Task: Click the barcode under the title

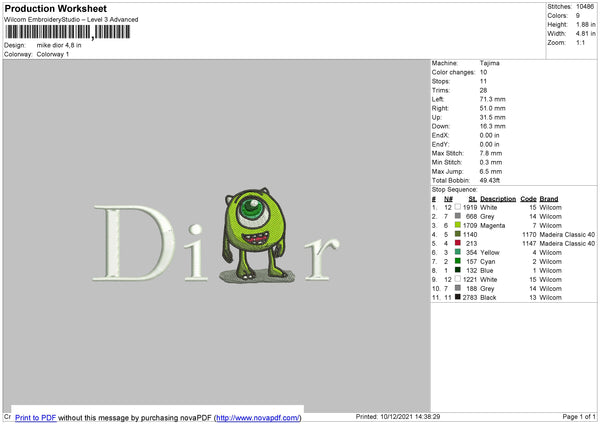Action: 68,32
